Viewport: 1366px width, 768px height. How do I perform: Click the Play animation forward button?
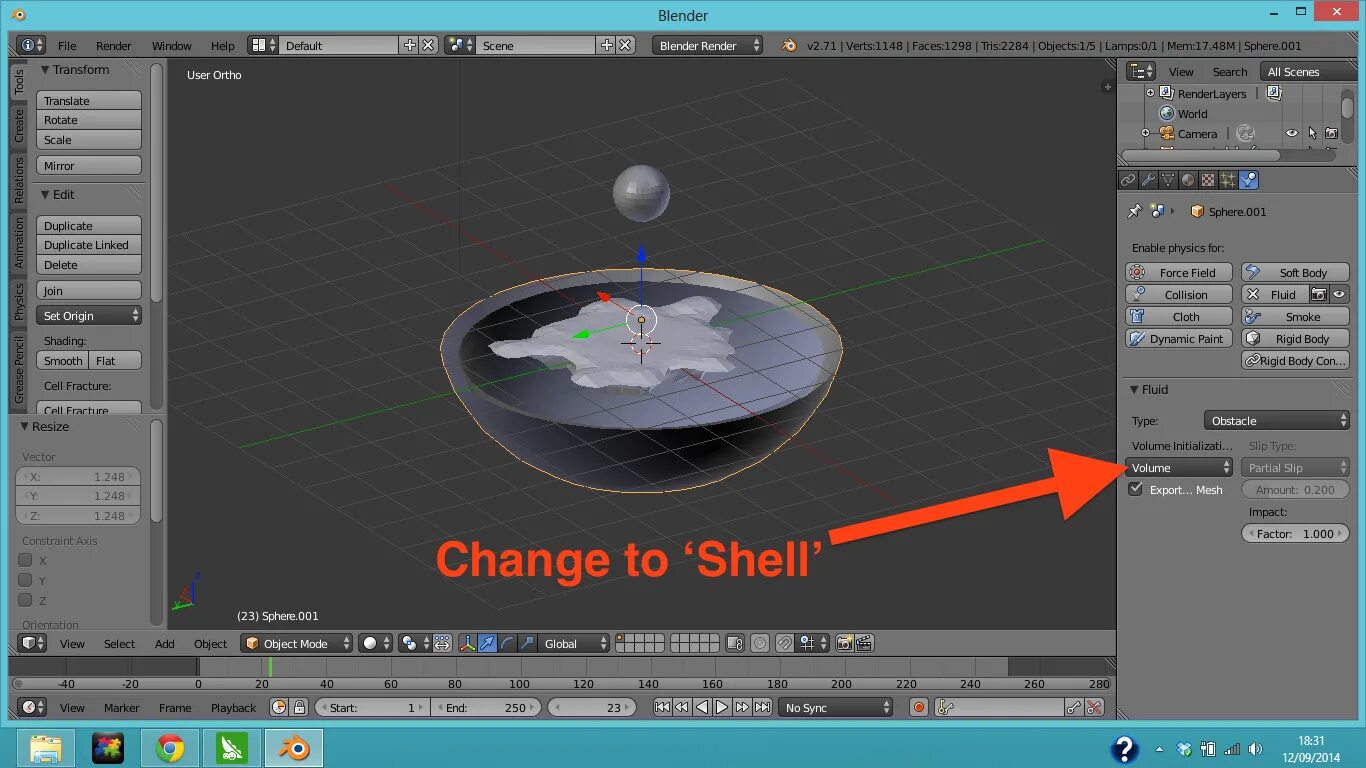(722, 707)
